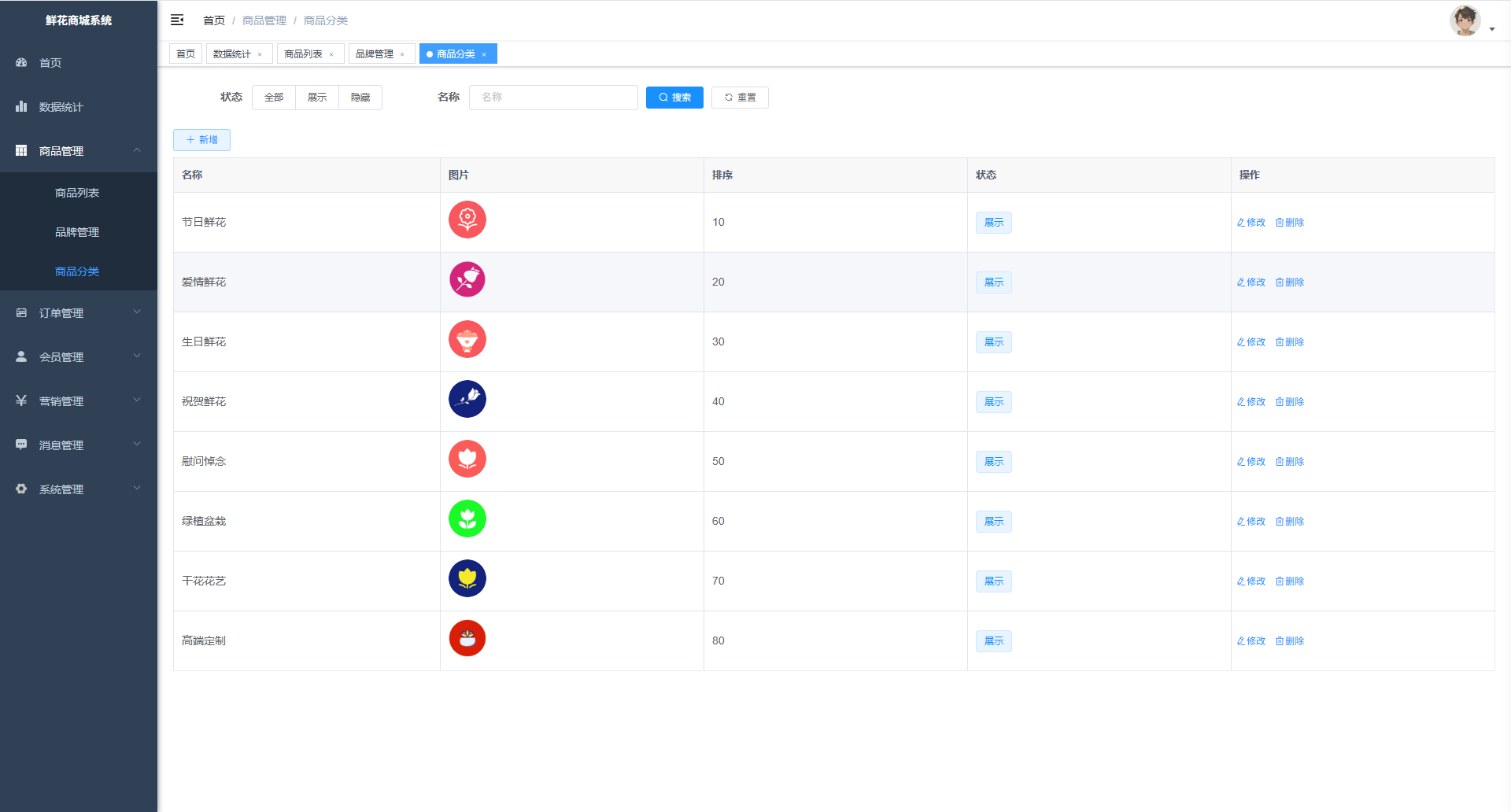Image resolution: width=1511 pixels, height=812 pixels.
Task: Click the 节日鲜花 category image icon
Action: click(467, 220)
